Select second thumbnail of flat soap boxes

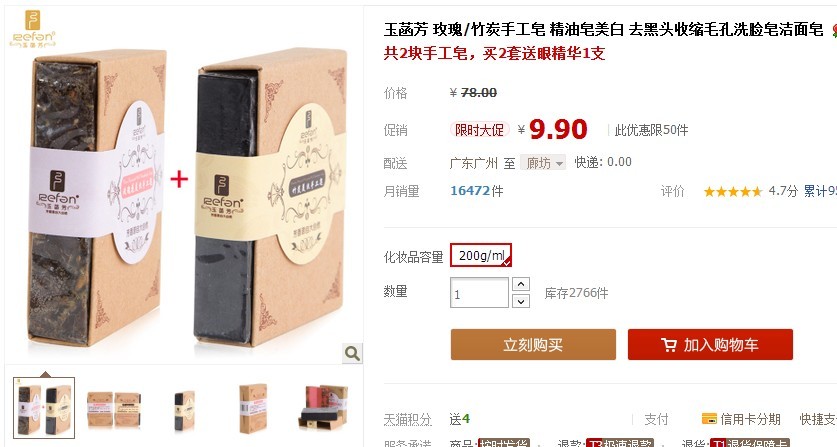click(x=114, y=409)
